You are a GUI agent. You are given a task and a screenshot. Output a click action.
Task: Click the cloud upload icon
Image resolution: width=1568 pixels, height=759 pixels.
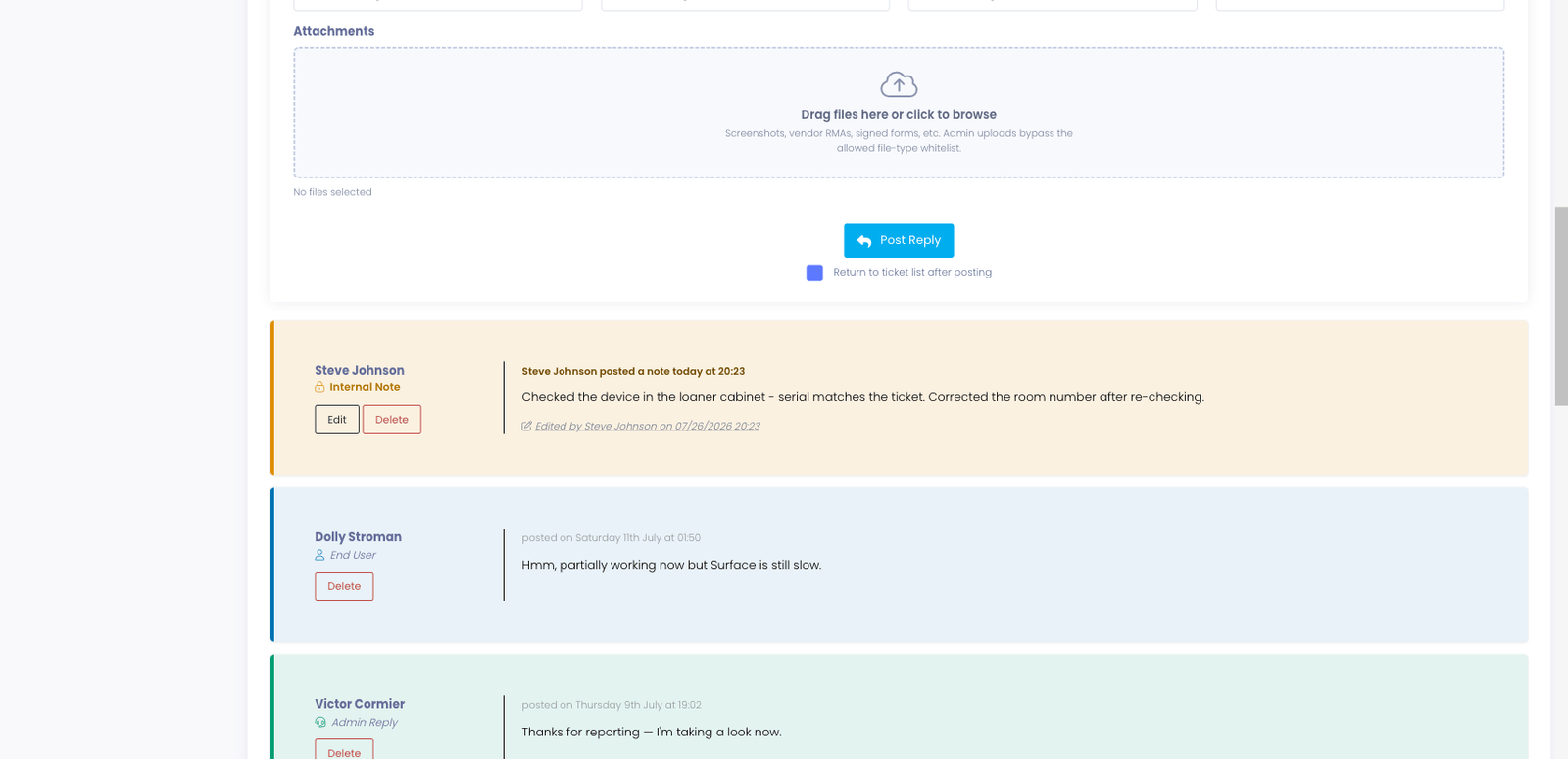(x=899, y=84)
